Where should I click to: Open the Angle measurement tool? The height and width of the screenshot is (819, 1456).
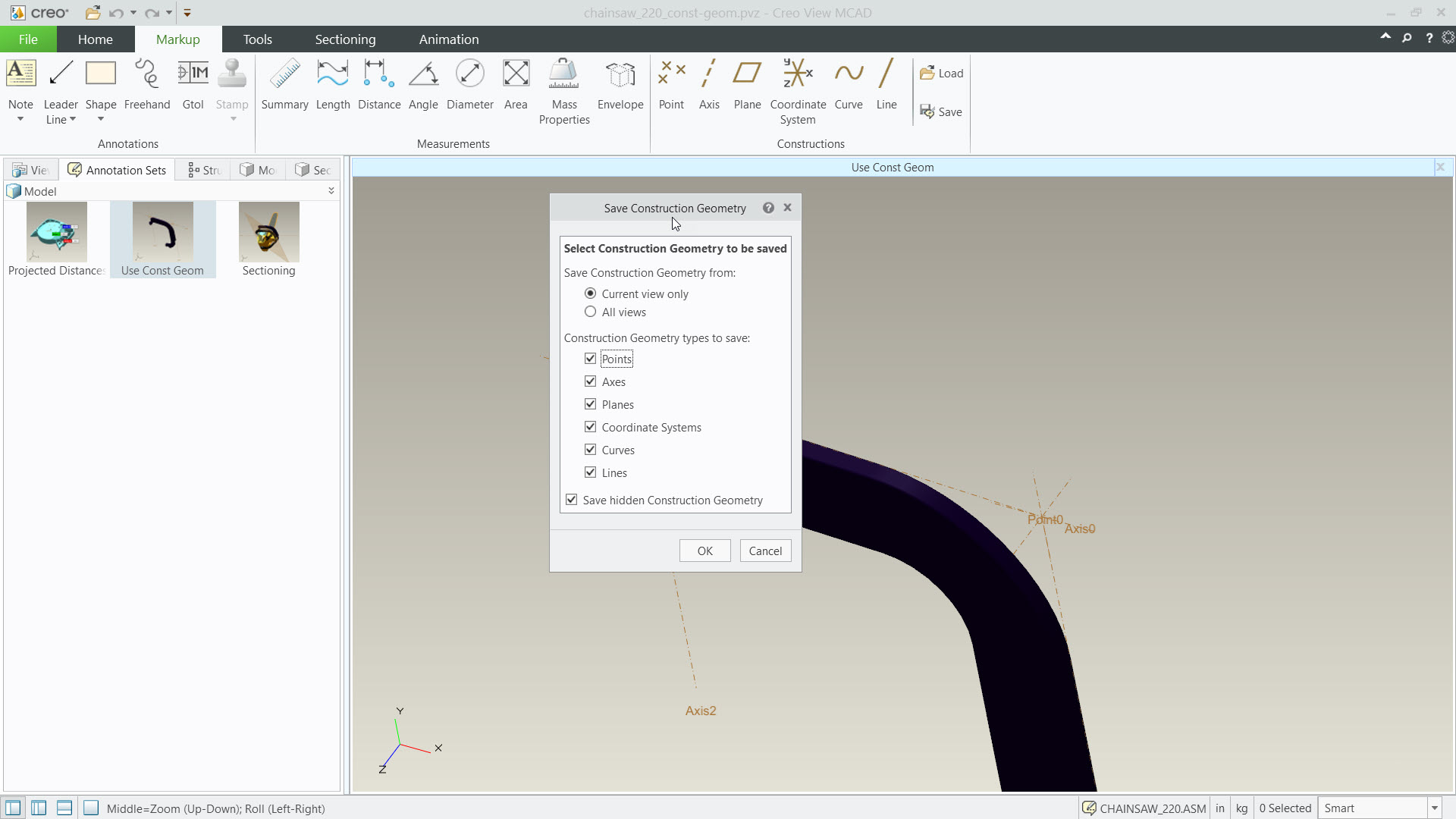click(423, 87)
